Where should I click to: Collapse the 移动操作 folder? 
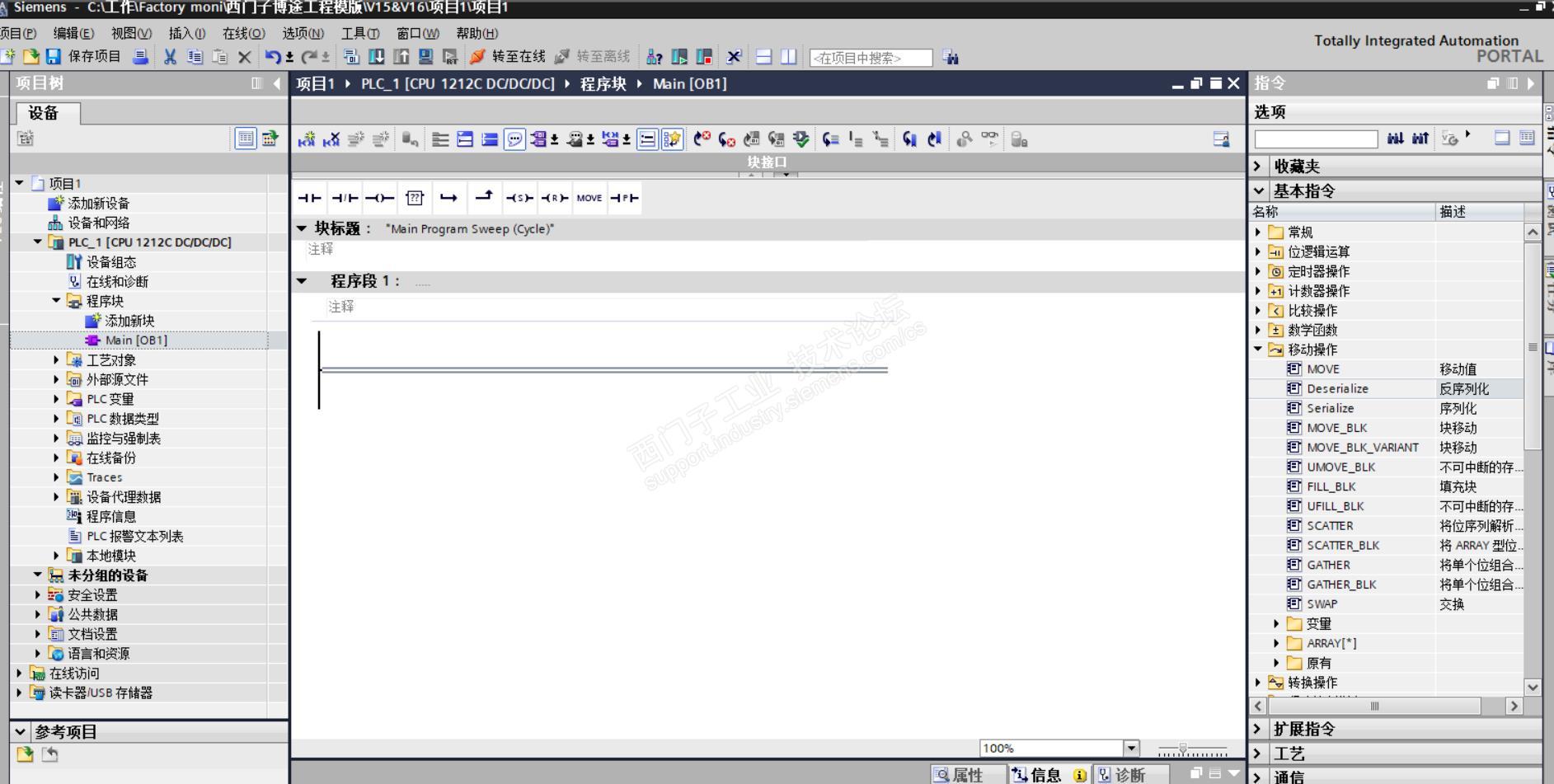(1258, 350)
